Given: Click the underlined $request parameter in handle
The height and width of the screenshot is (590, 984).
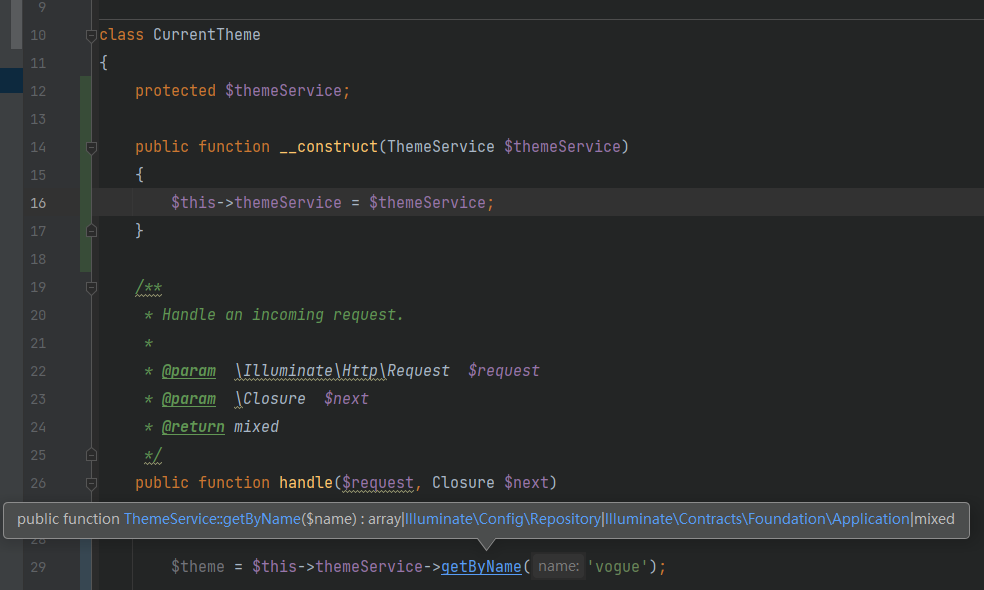Looking at the screenshot, I should click(378, 483).
